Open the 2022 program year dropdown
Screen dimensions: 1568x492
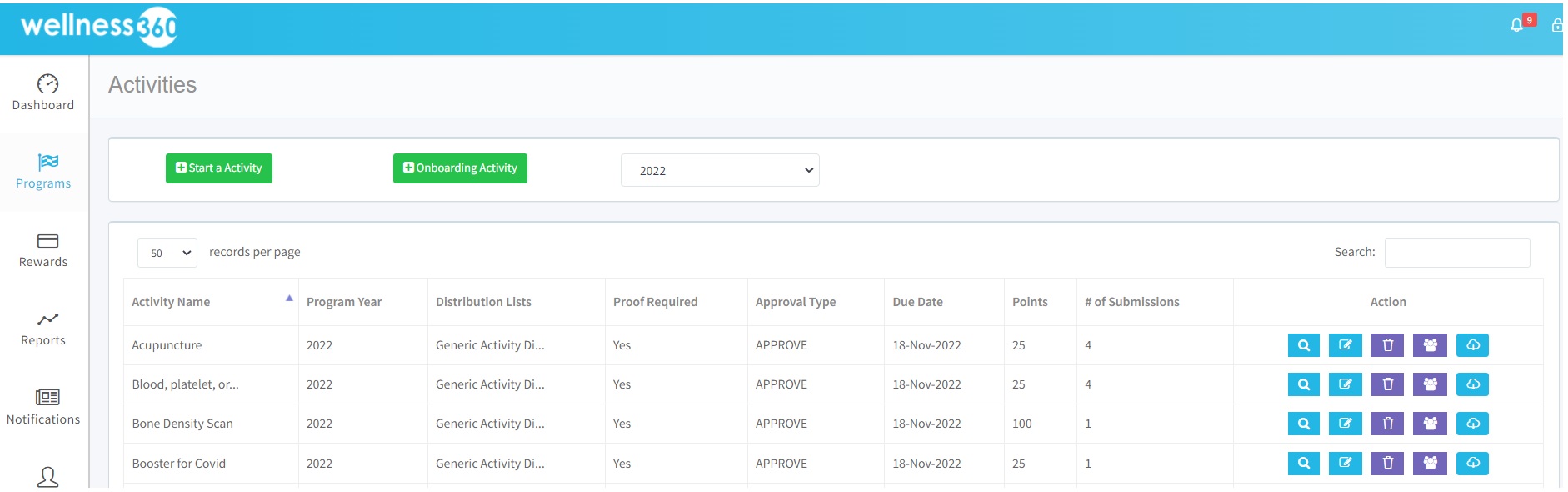tap(720, 170)
